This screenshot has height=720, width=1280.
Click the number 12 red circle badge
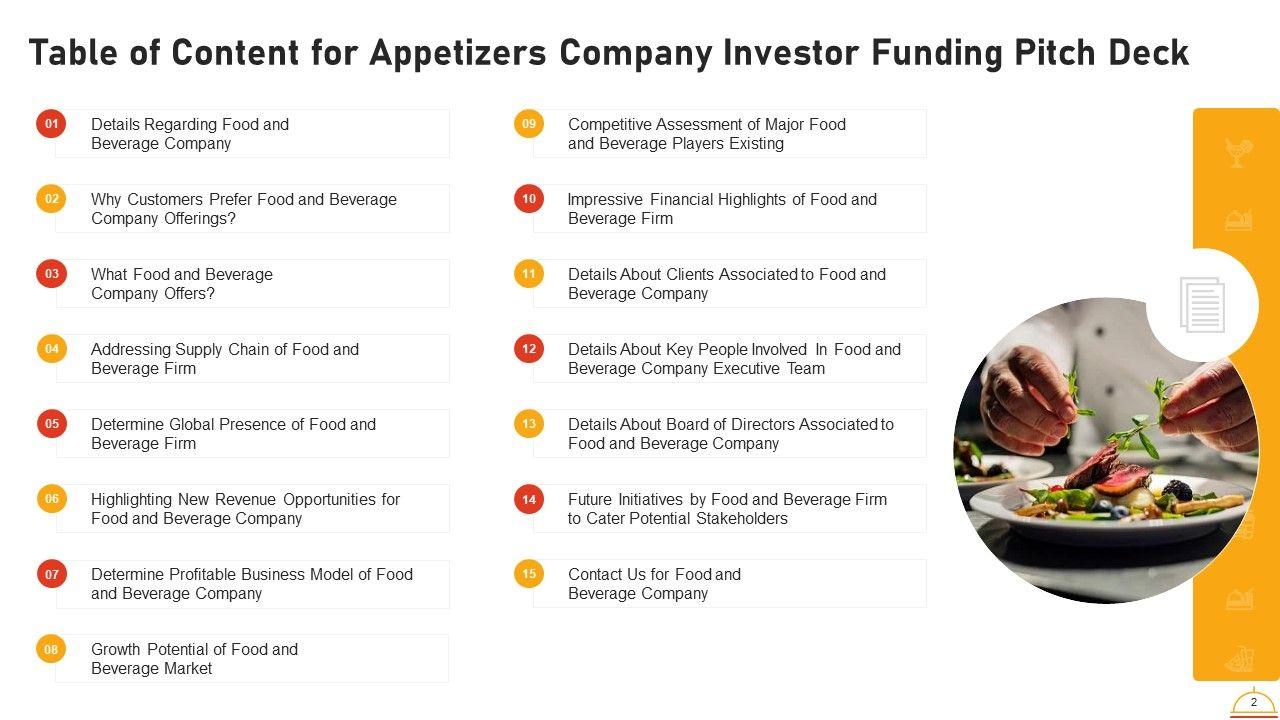coord(529,349)
